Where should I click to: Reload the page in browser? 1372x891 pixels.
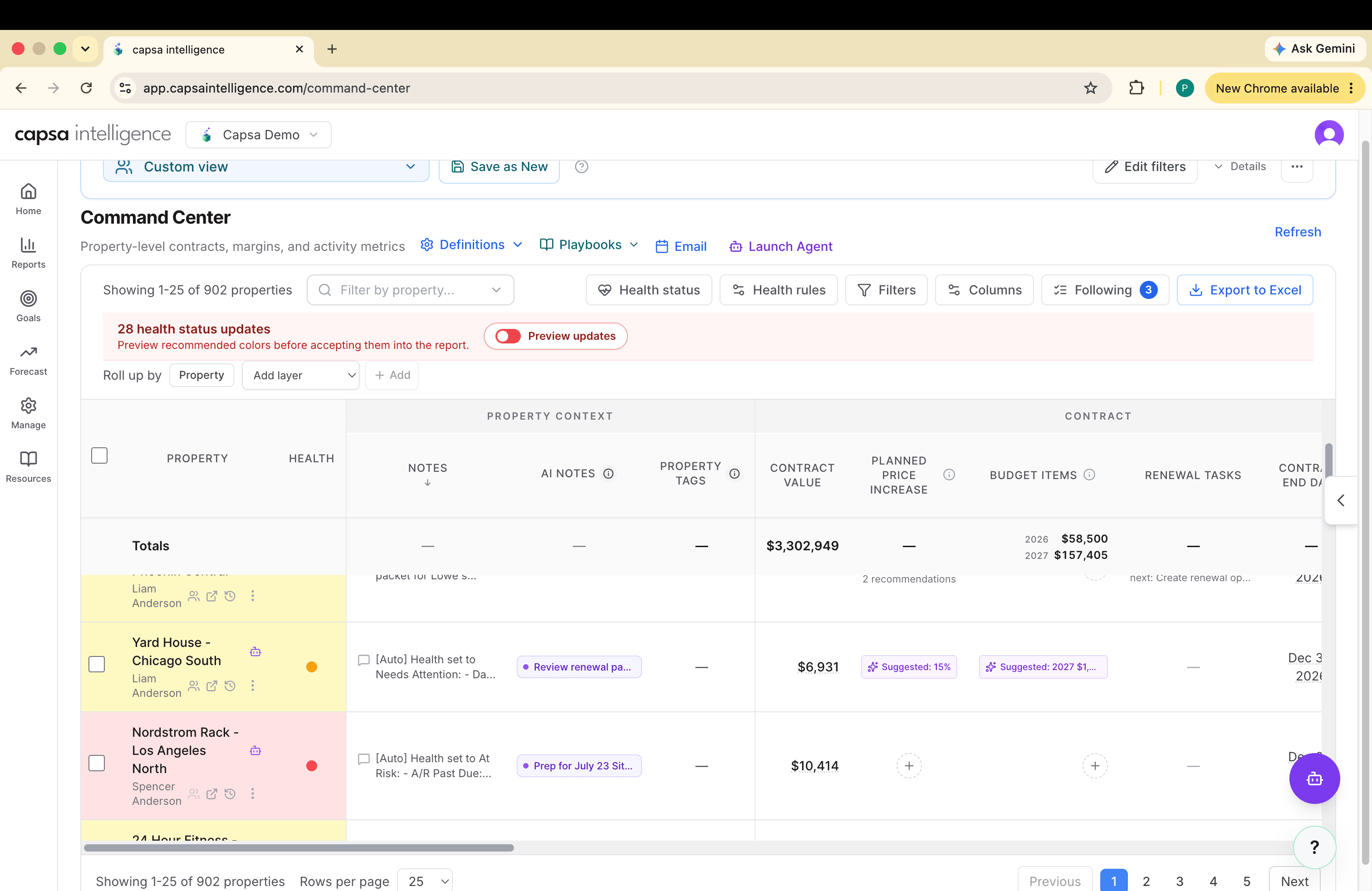[87, 88]
